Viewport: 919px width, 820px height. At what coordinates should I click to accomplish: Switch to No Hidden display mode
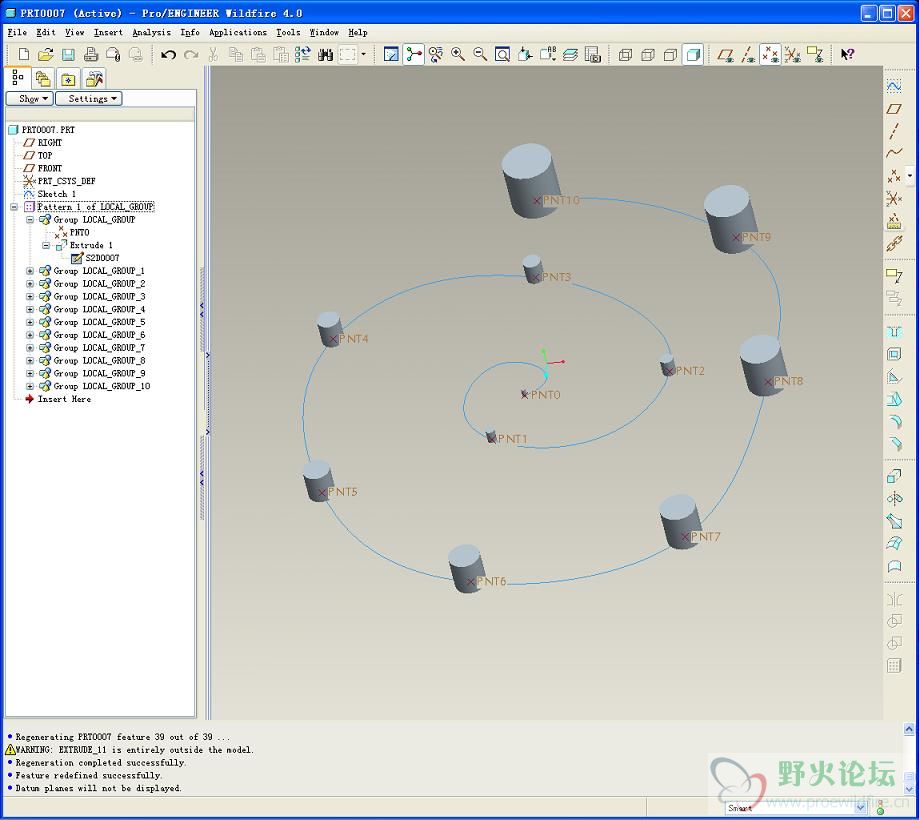(670, 55)
